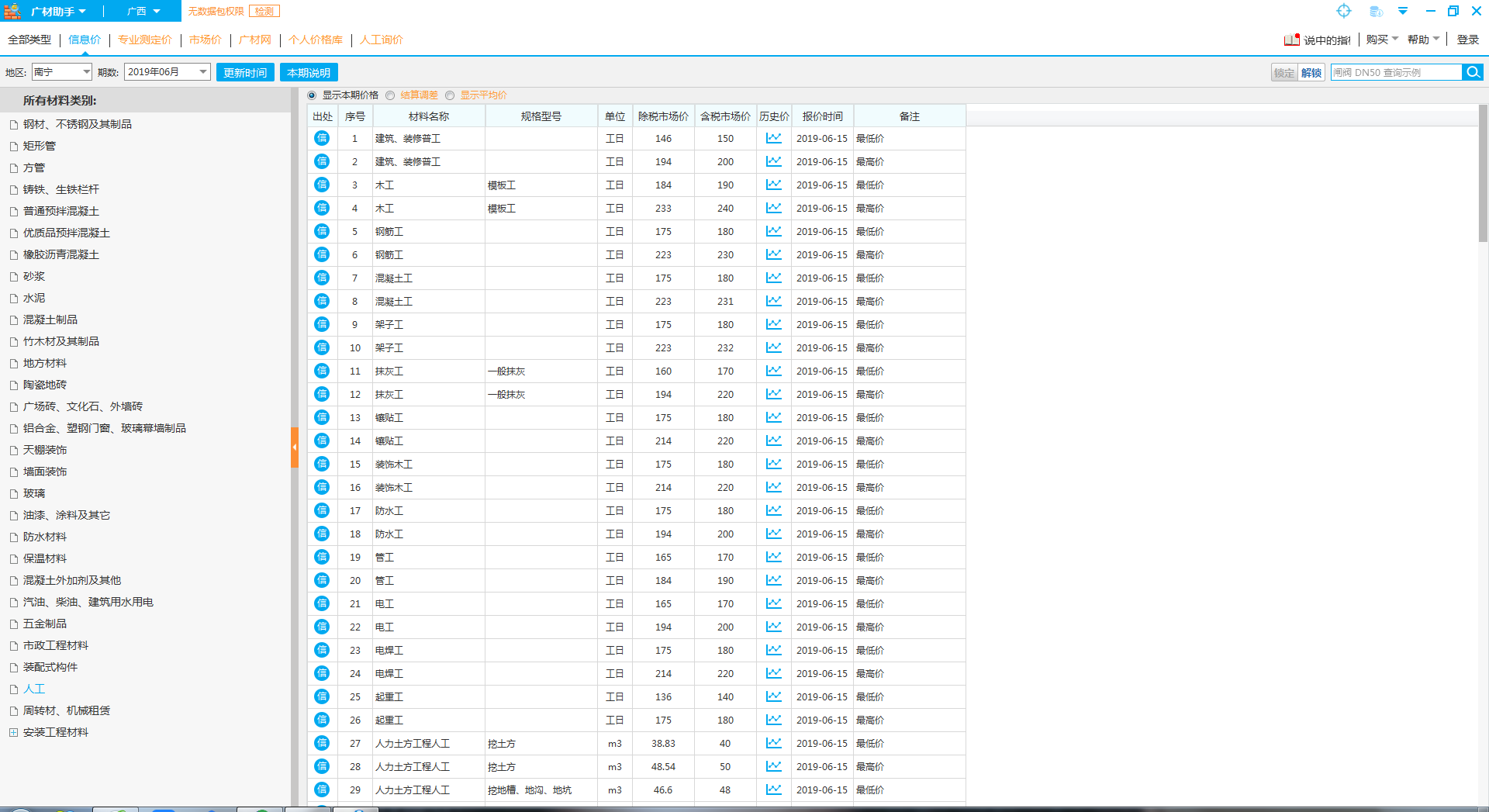View price history for row 27 挖土方
Image resolution: width=1489 pixels, height=812 pixels.
[773, 743]
